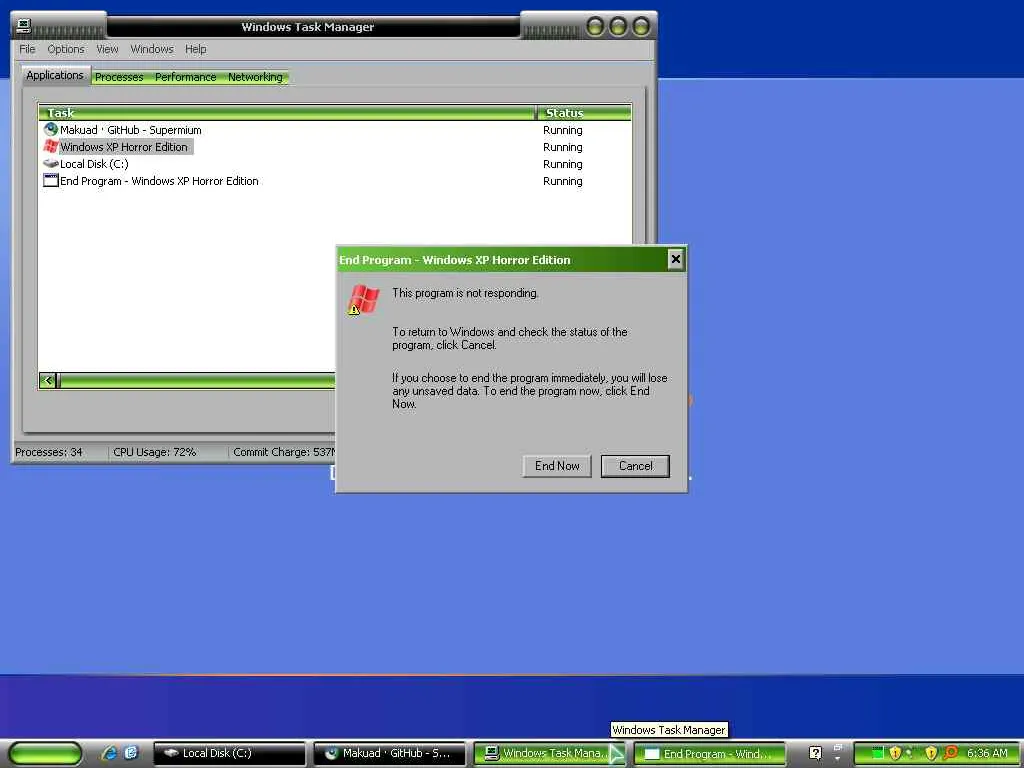Click the Supermium browser icon in task list
The image size is (1024, 768).
point(50,129)
